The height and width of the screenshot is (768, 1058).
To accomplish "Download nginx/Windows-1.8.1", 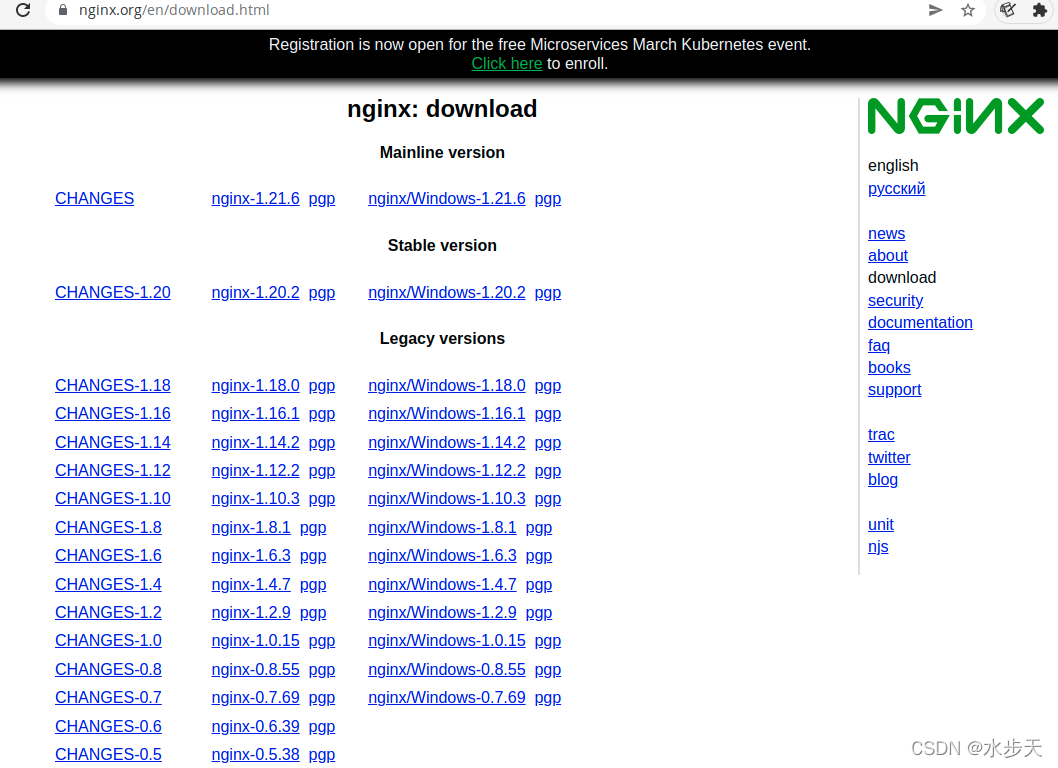I will pyautogui.click(x=442, y=527).
